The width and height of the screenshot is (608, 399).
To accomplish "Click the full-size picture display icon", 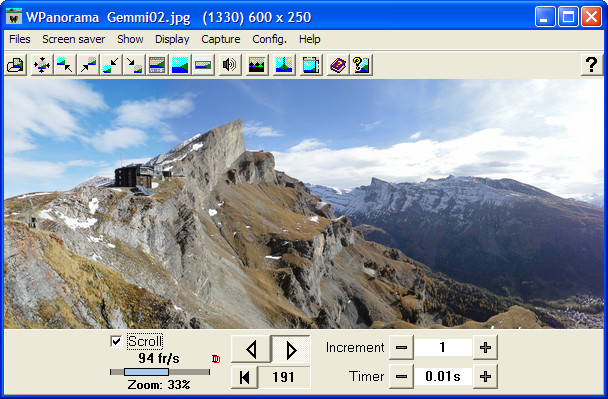I will tap(180, 64).
